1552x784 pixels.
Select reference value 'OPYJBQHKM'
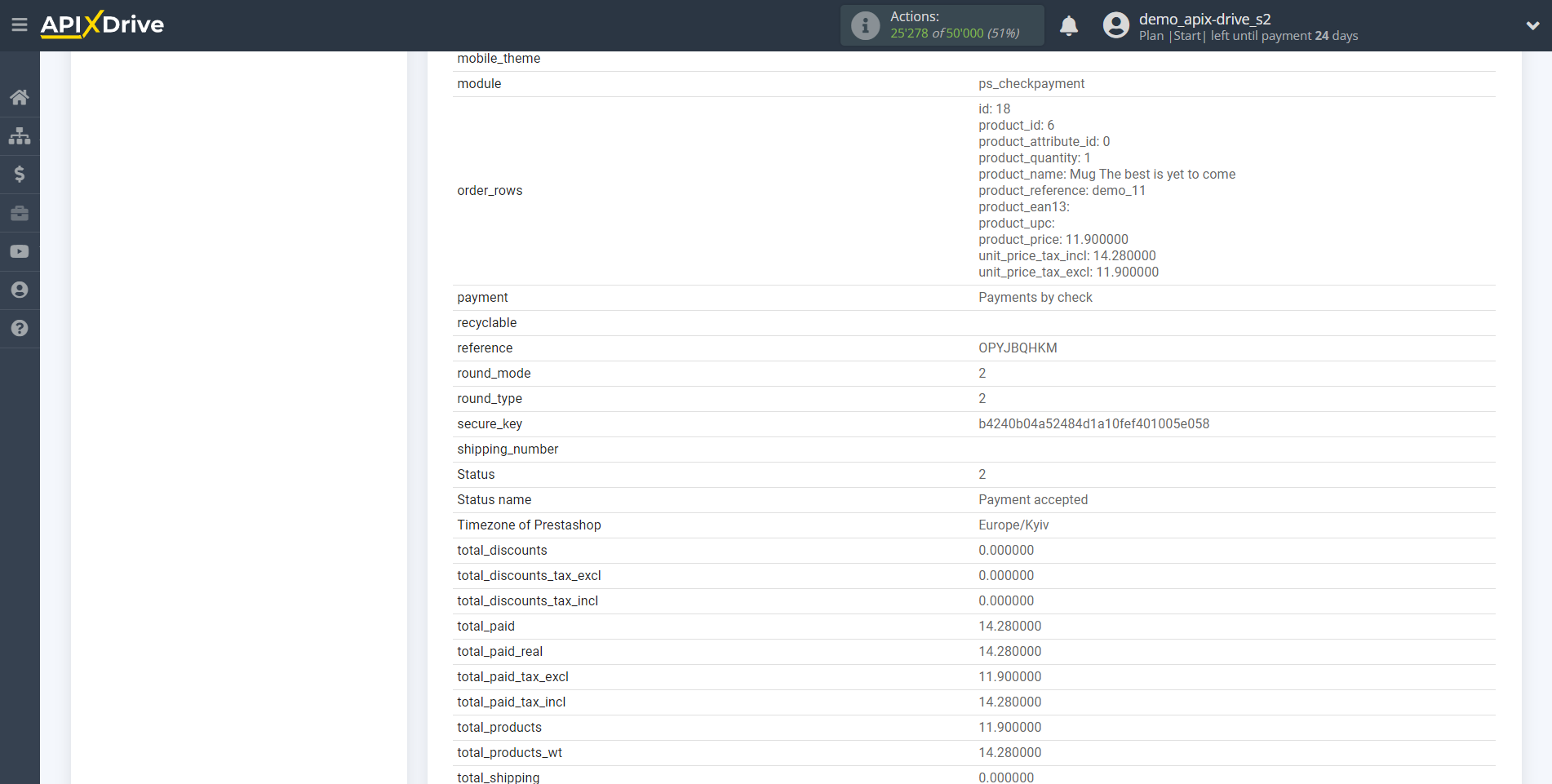pyautogui.click(x=1018, y=348)
